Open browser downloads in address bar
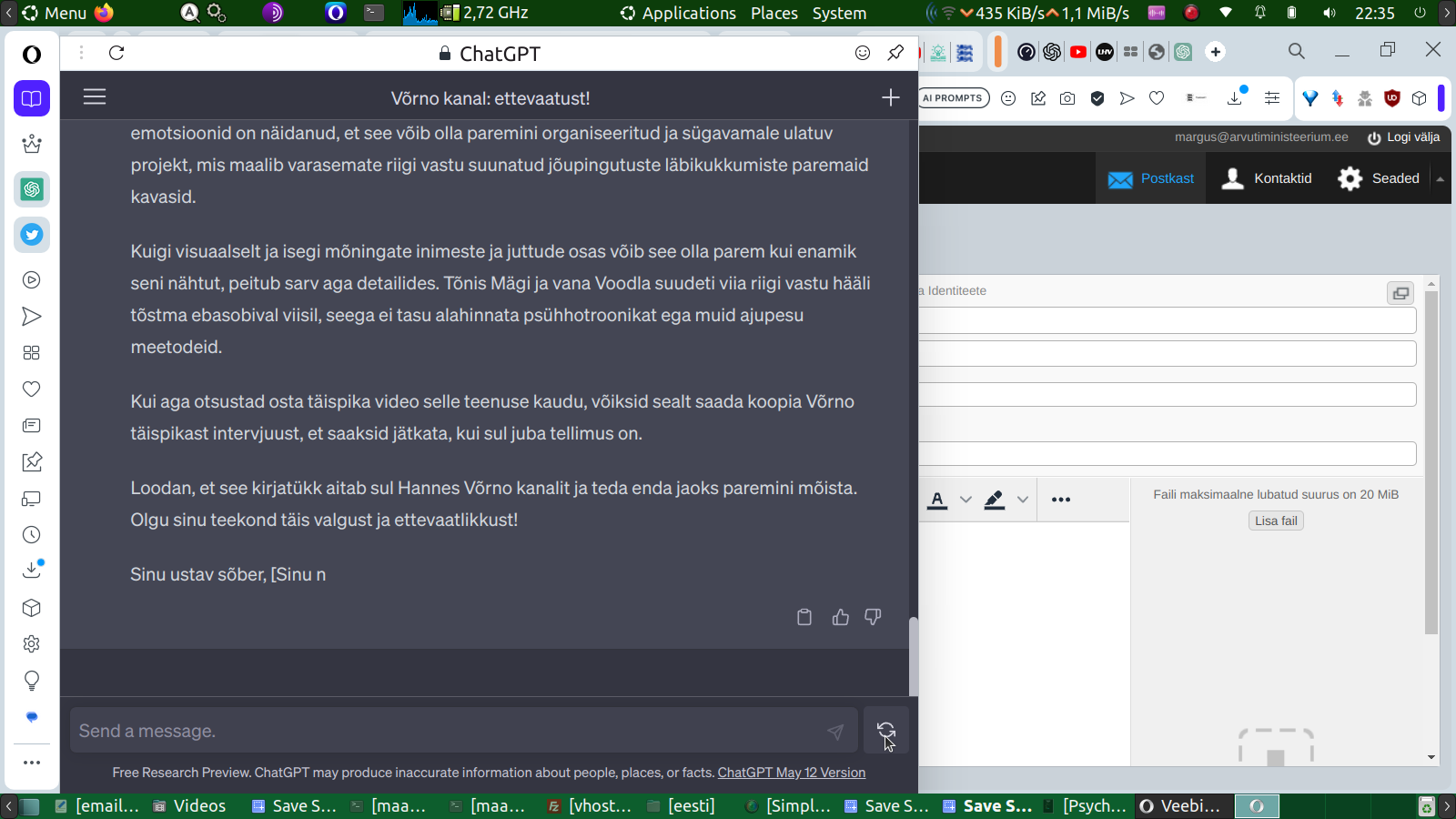The image size is (1456, 819). pyautogui.click(x=1236, y=96)
